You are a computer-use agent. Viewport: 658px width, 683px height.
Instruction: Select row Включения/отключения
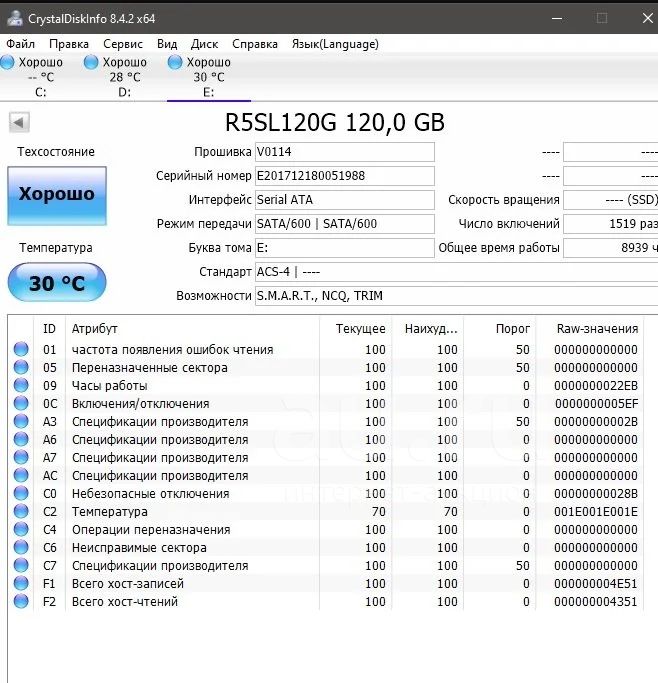326,403
